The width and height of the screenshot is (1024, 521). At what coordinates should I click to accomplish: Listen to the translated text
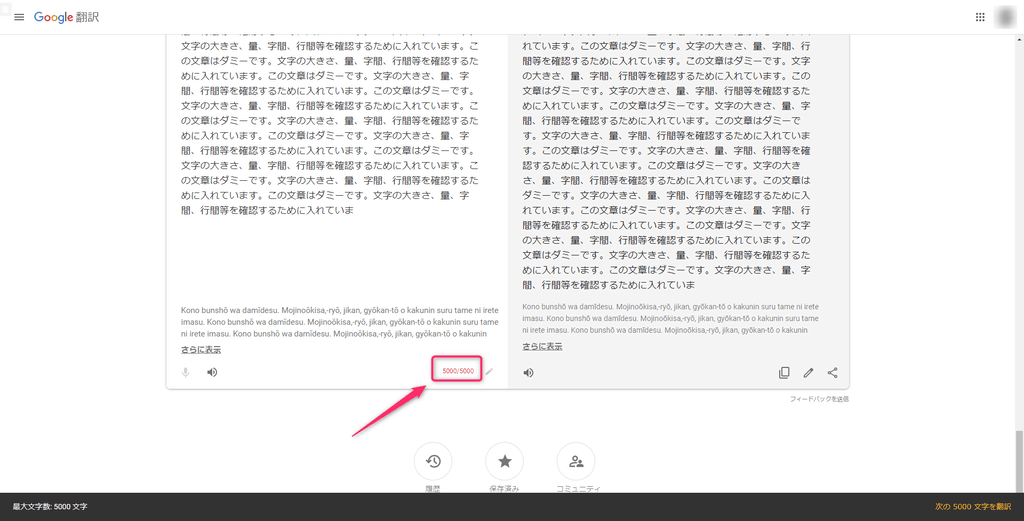(528, 373)
